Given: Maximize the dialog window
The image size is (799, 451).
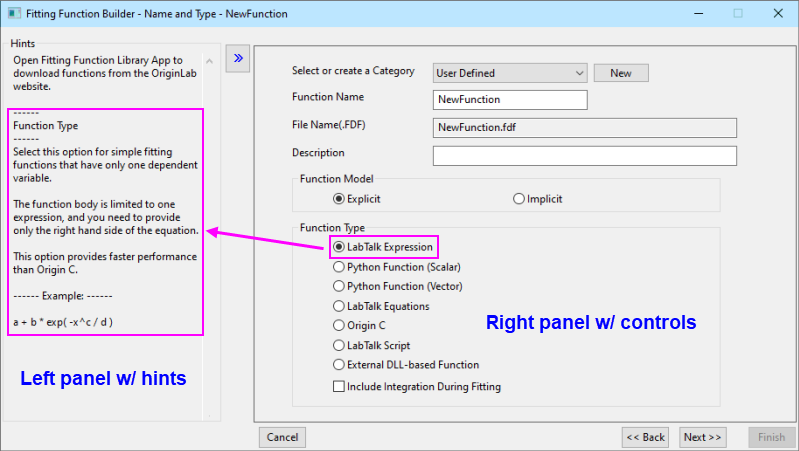Looking at the screenshot, I should [737, 14].
